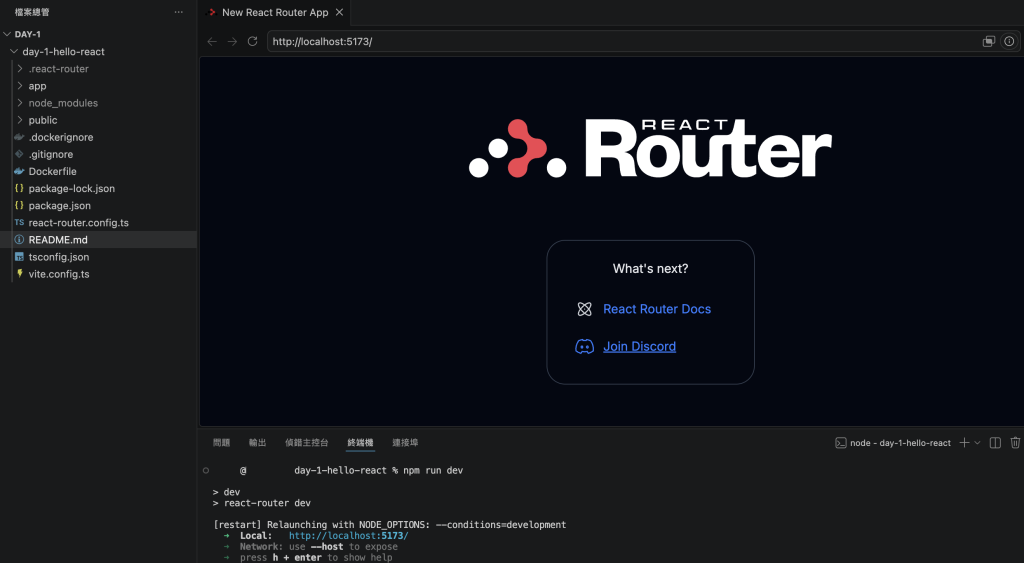
Task: Go forward in the simple browser
Action: click(x=232, y=41)
